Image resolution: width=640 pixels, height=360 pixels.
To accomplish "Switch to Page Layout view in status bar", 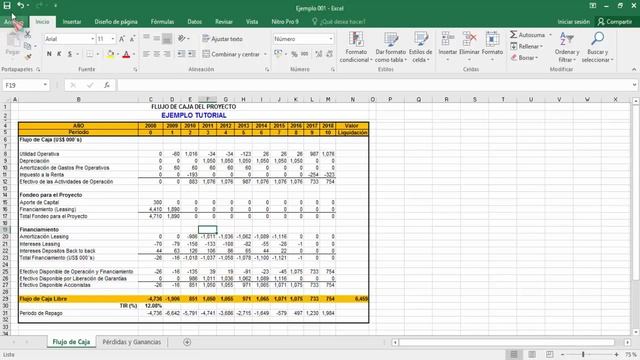I will pyautogui.click(x=532, y=354).
